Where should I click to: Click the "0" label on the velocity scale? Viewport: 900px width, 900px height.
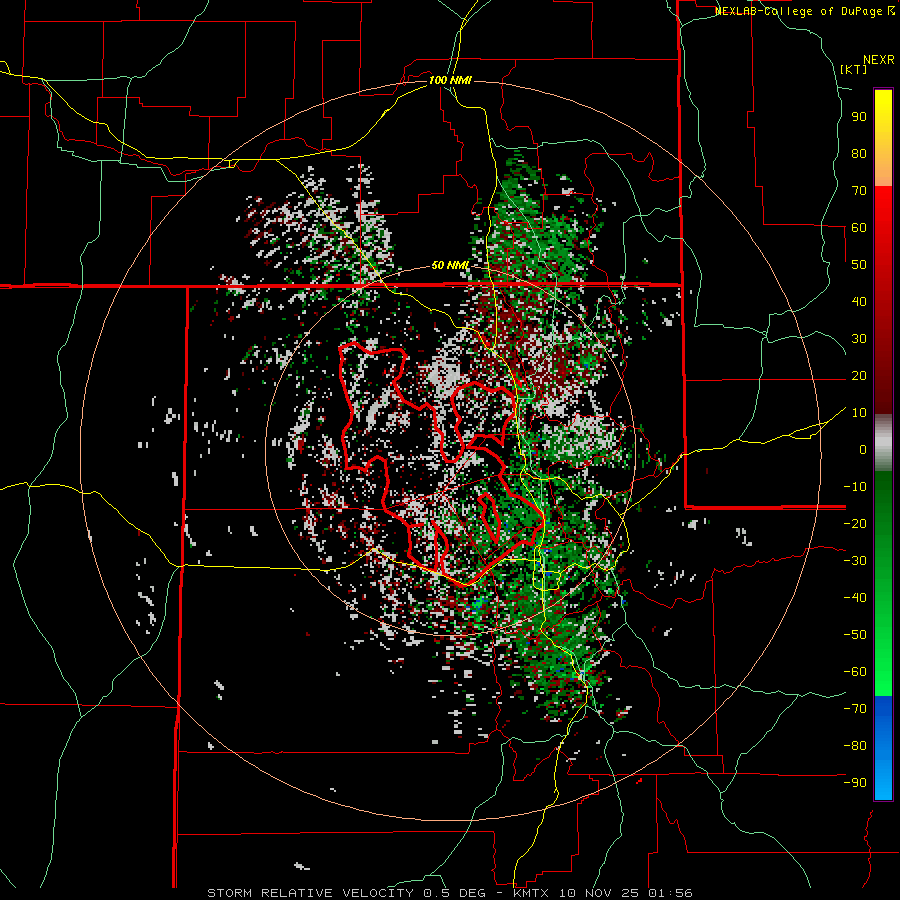pos(863,449)
